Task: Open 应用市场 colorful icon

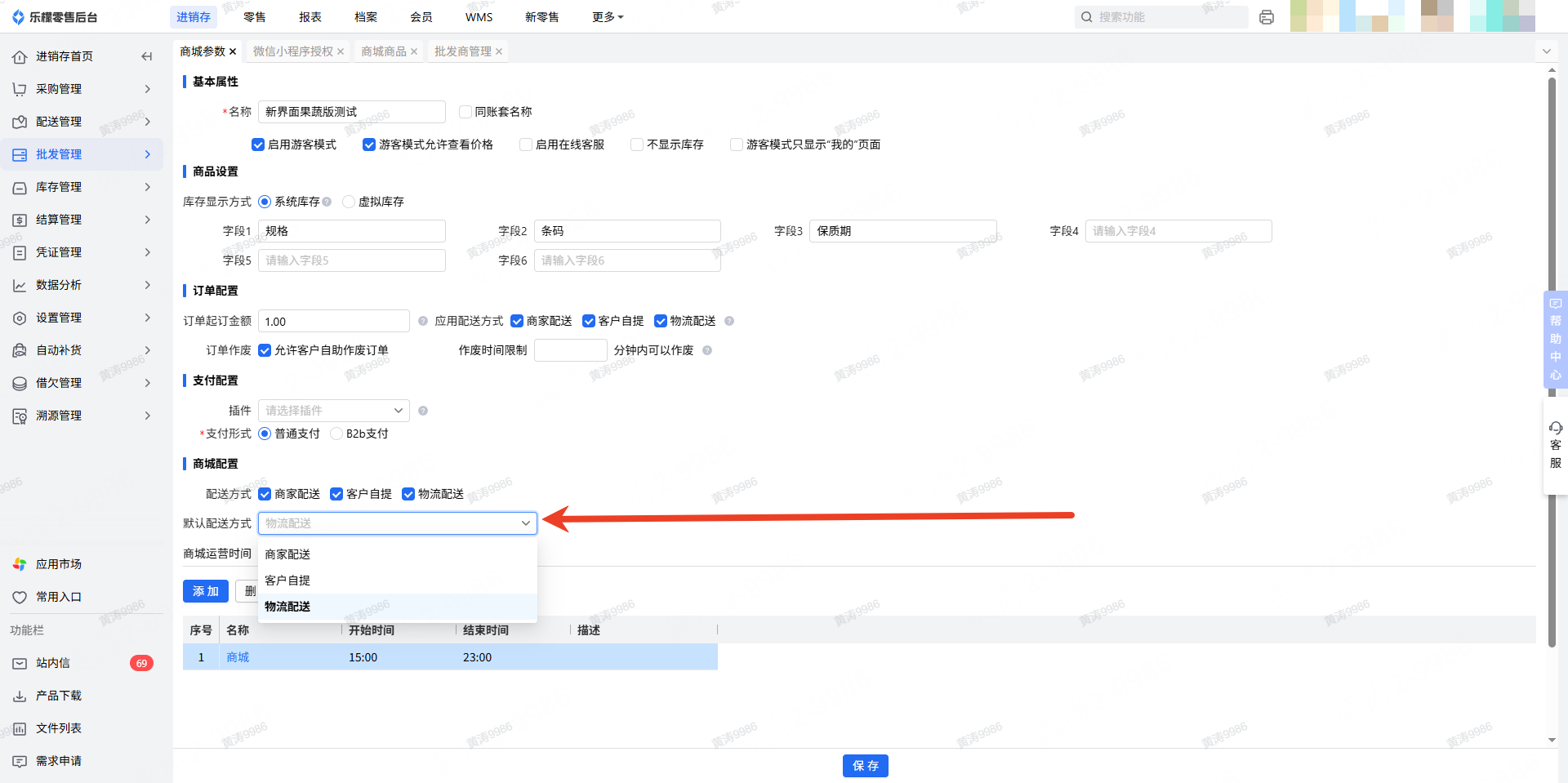Action: tap(20, 564)
